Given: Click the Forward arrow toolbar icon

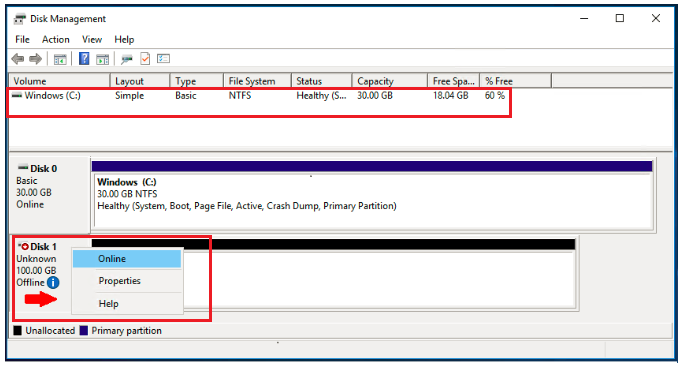Looking at the screenshot, I should click(35, 59).
